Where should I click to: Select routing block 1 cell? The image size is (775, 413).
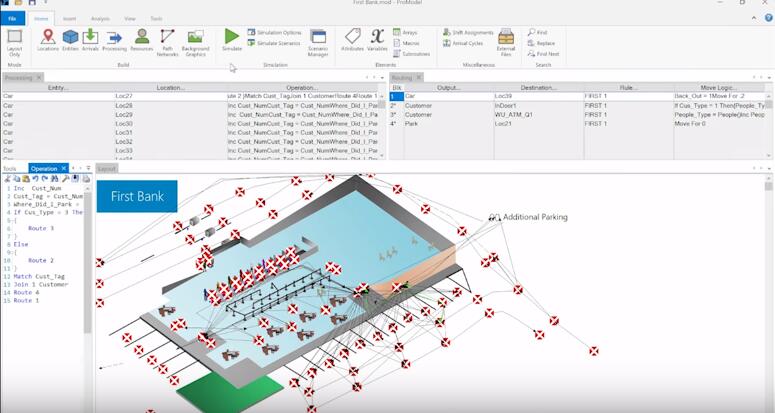[397, 96]
